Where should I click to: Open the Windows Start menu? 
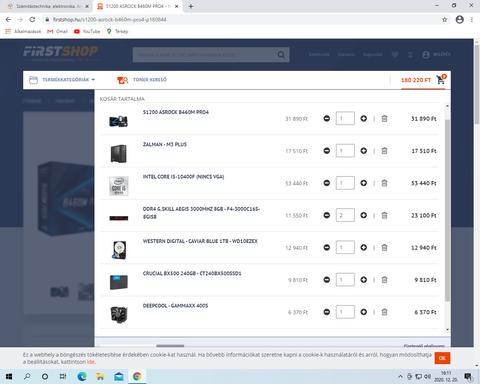(9, 377)
